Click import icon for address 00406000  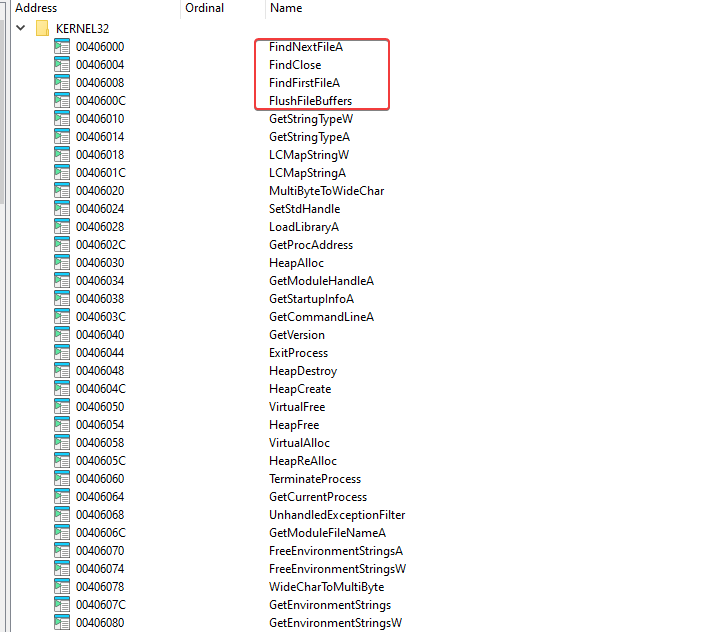[62, 46]
